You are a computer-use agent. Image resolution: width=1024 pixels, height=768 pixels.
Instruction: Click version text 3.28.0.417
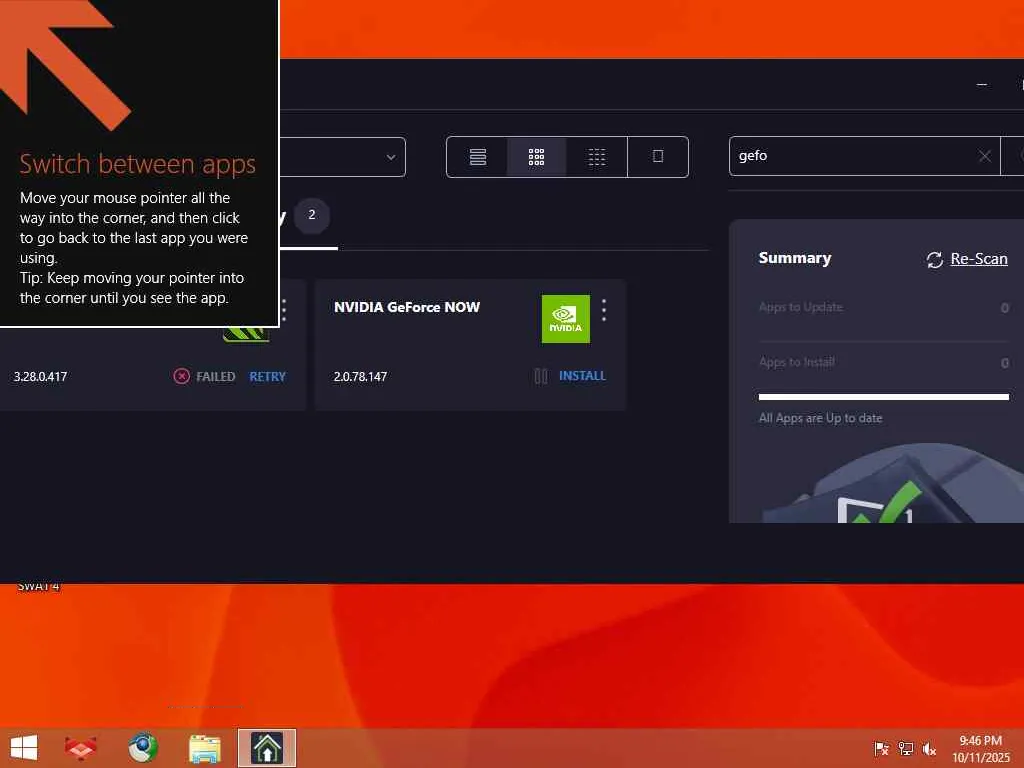40,377
